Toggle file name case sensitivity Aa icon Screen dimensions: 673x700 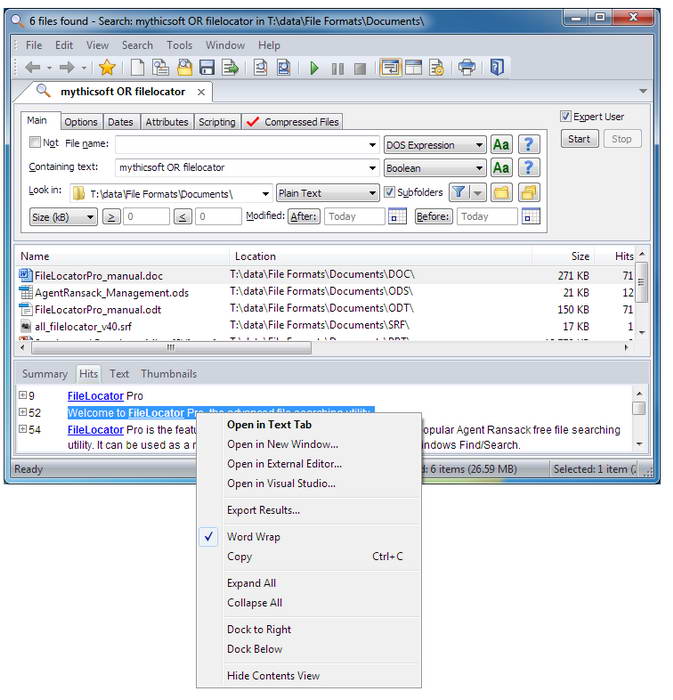[x=501, y=145]
